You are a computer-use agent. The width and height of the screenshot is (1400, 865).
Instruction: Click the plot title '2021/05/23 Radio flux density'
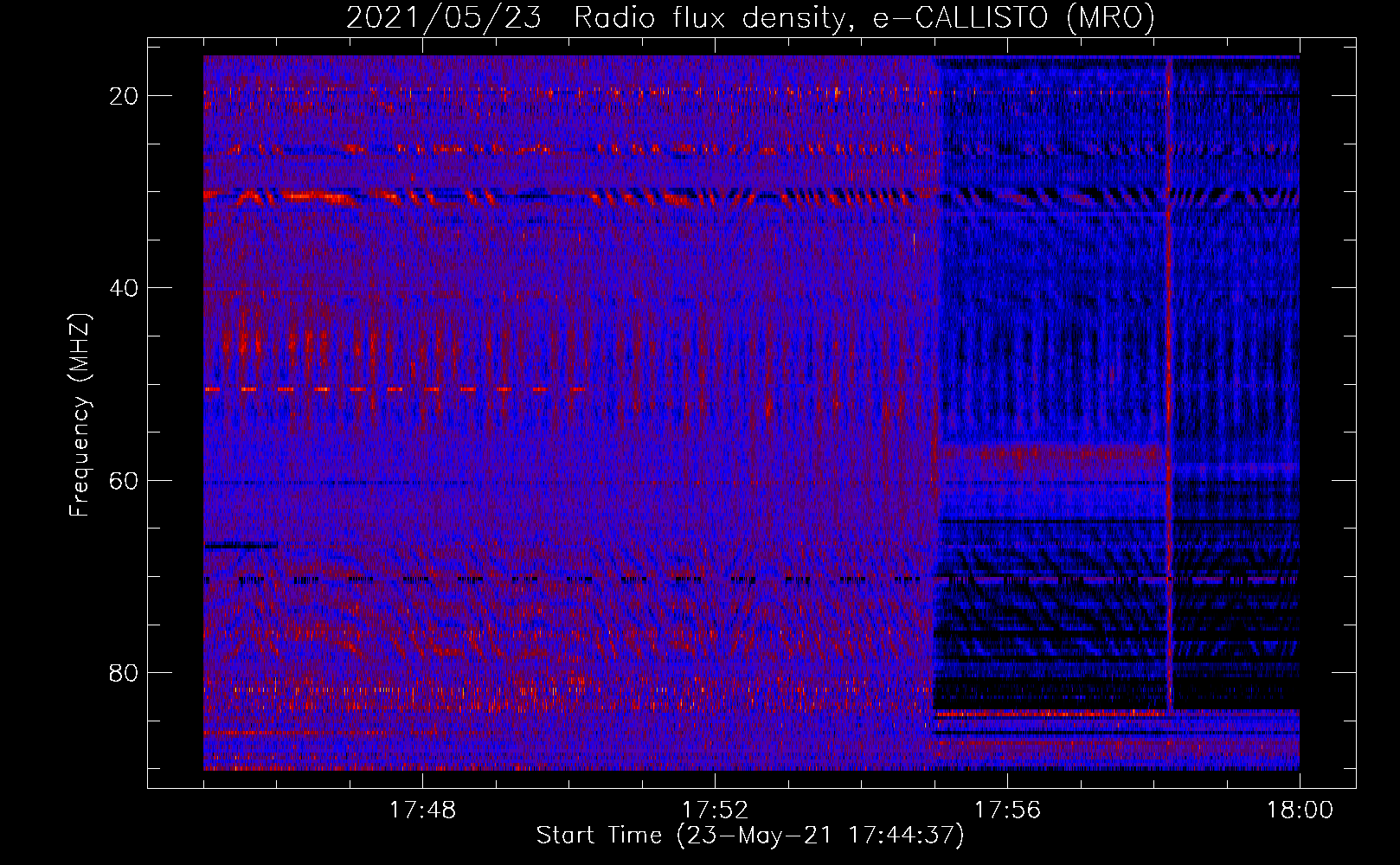(x=596, y=17)
